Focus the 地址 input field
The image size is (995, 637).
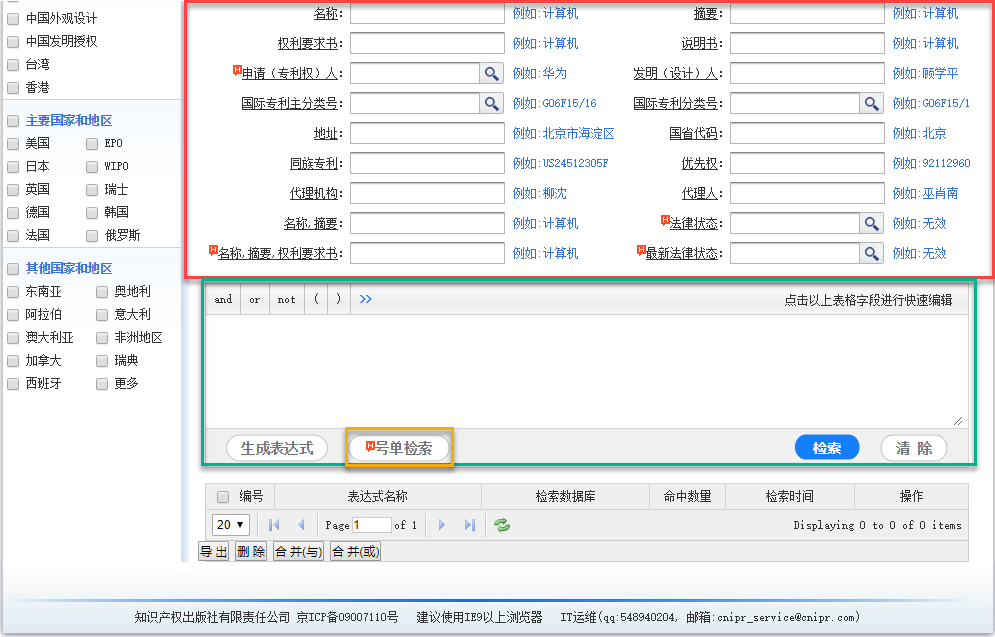tap(427, 133)
